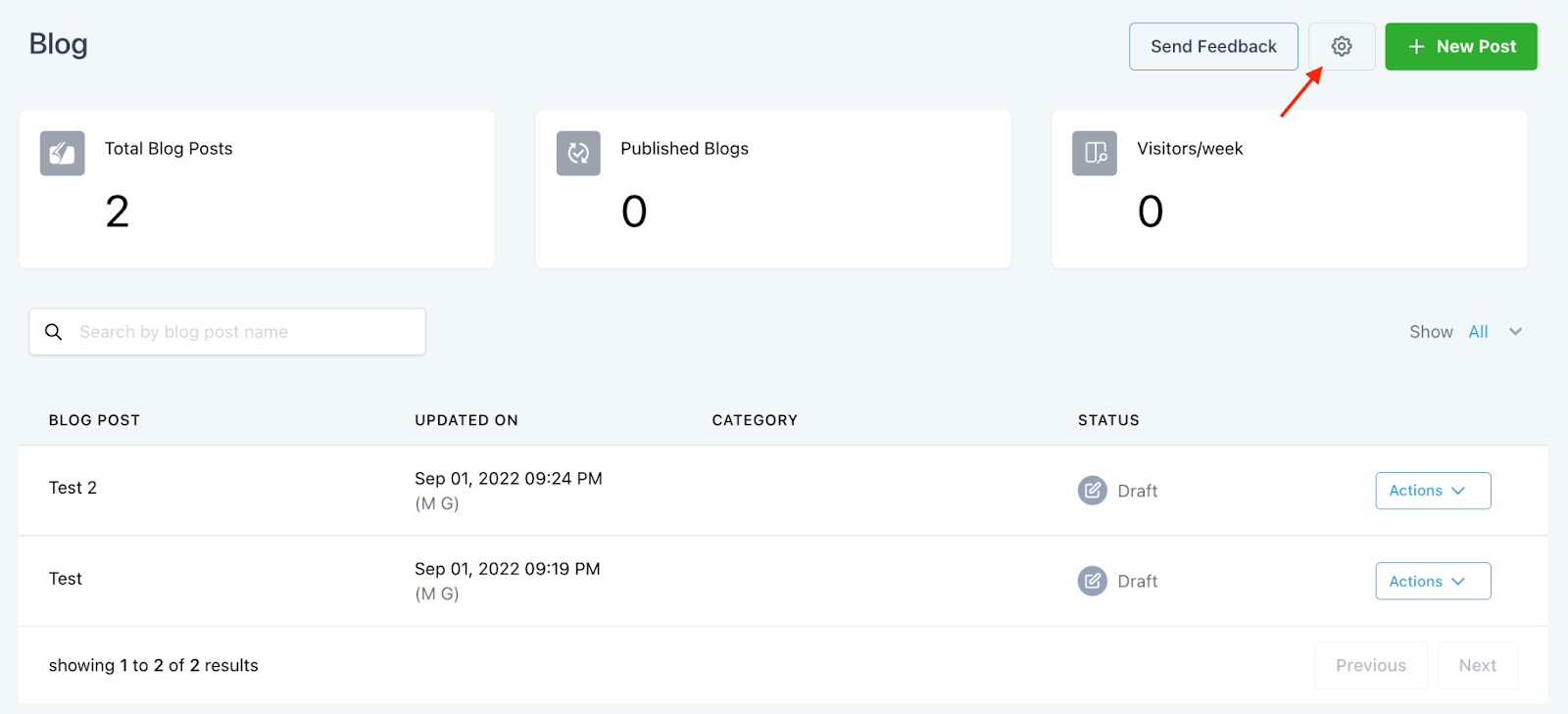Screen dimensions: 1568x714
Task: Click the plus icon on New Post
Action: pos(1416,47)
